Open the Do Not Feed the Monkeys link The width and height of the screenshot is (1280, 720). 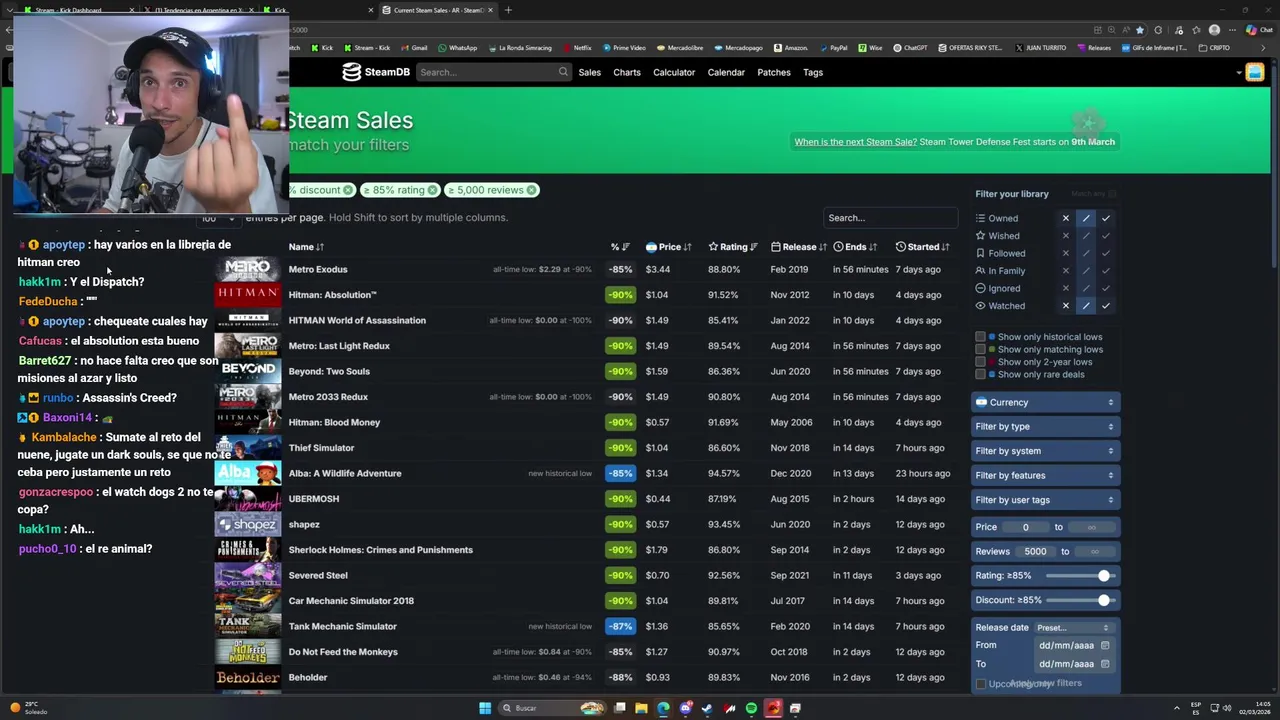pyautogui.click(x=343, y=652)
